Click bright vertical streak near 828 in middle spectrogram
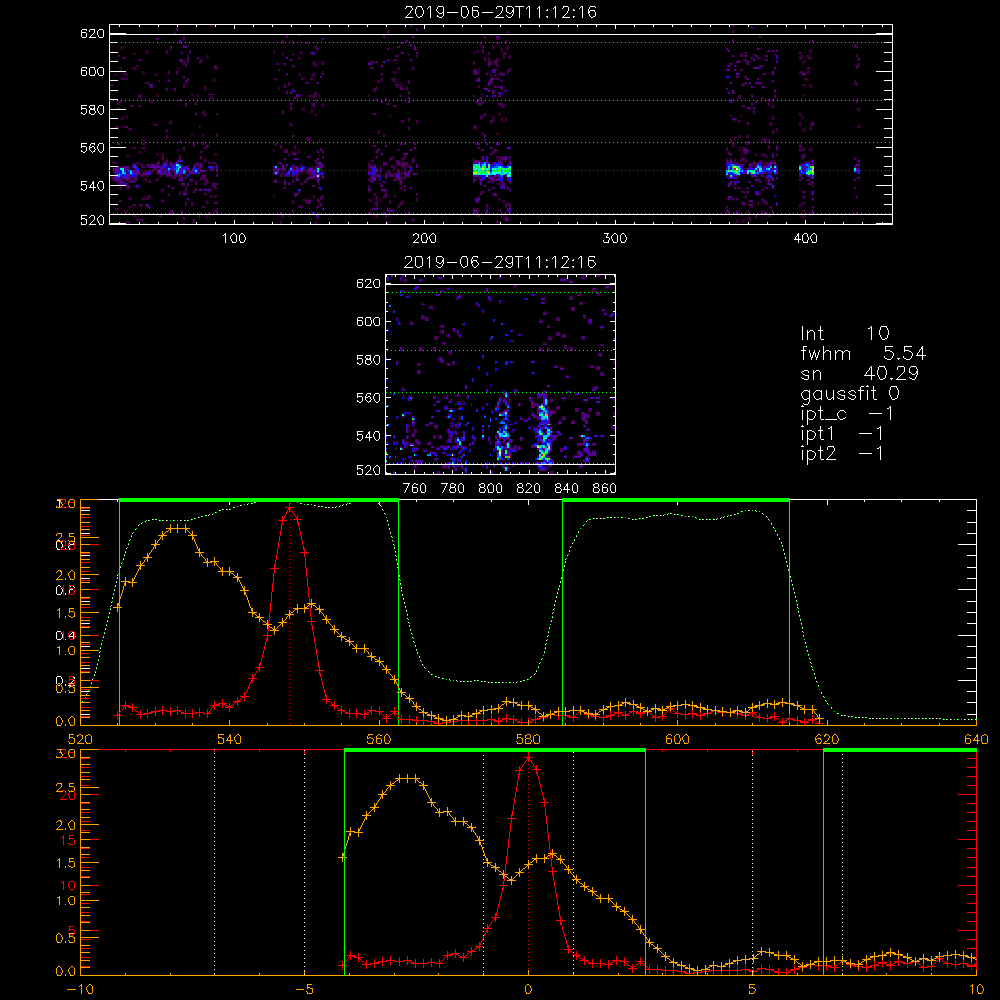Image resolution: width=1000 pixels, height=1000 pixels. (x=543, y=429)
